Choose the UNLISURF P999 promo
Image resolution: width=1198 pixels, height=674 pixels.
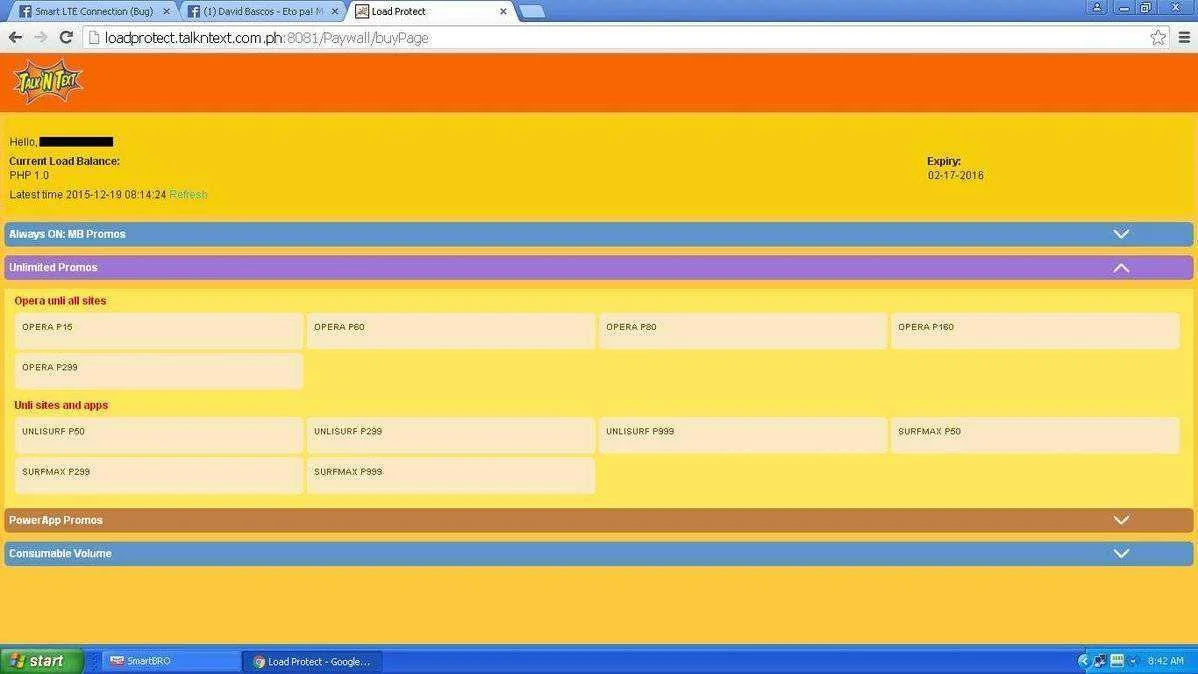743,436
